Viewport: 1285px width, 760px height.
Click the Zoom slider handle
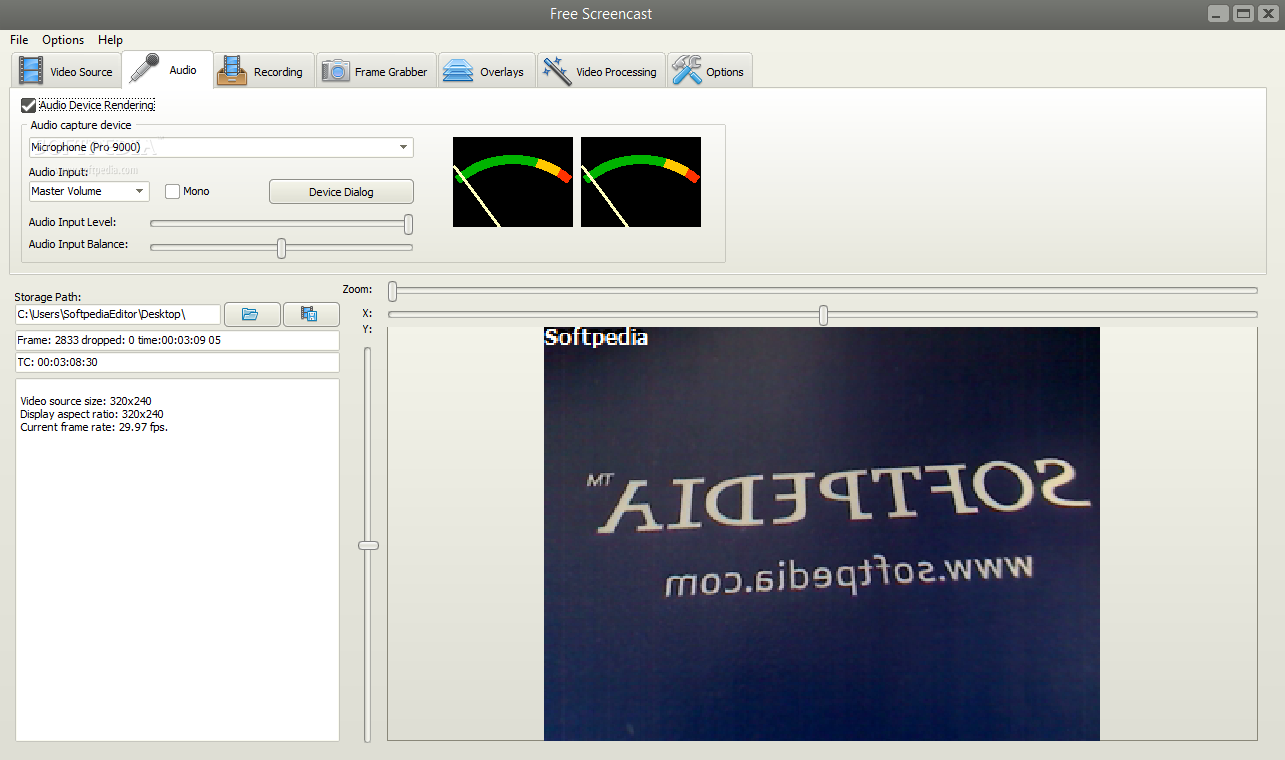[393, 291]
